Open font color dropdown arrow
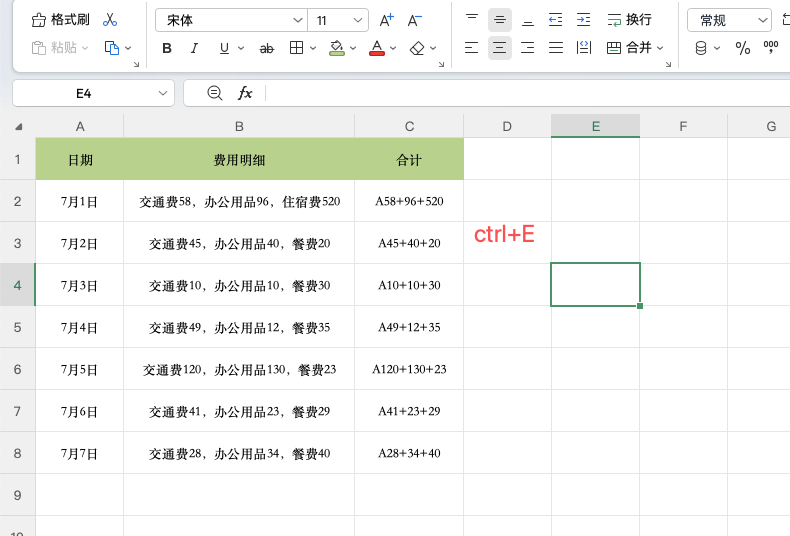This screenshot has height=536, width=790. coord(393,48)
